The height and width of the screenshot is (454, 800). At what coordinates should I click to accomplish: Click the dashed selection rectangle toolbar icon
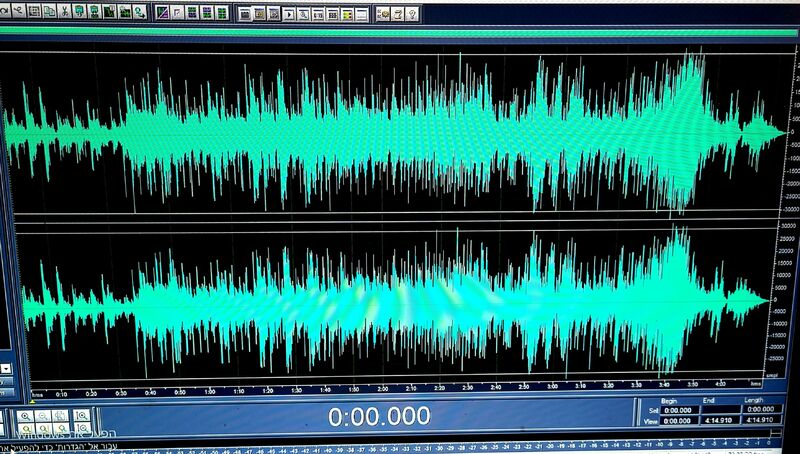pos(34,11)
